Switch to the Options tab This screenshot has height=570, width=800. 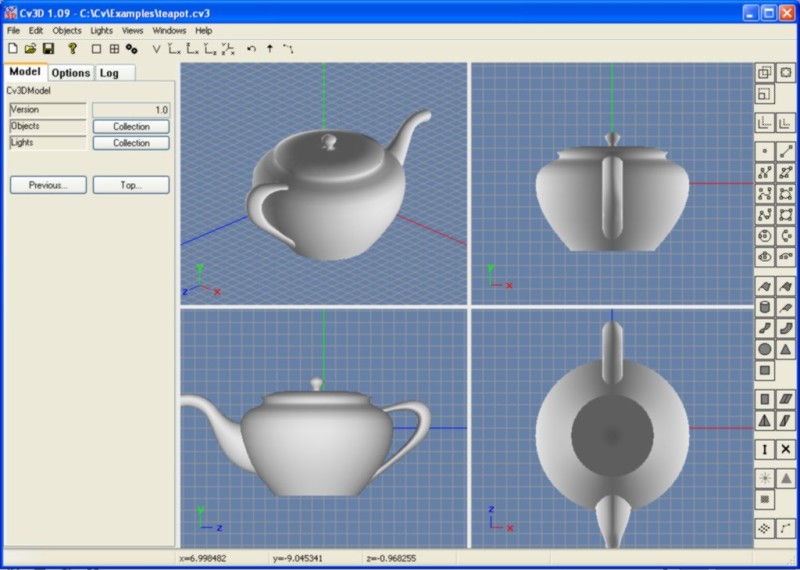tap(71, 73)
